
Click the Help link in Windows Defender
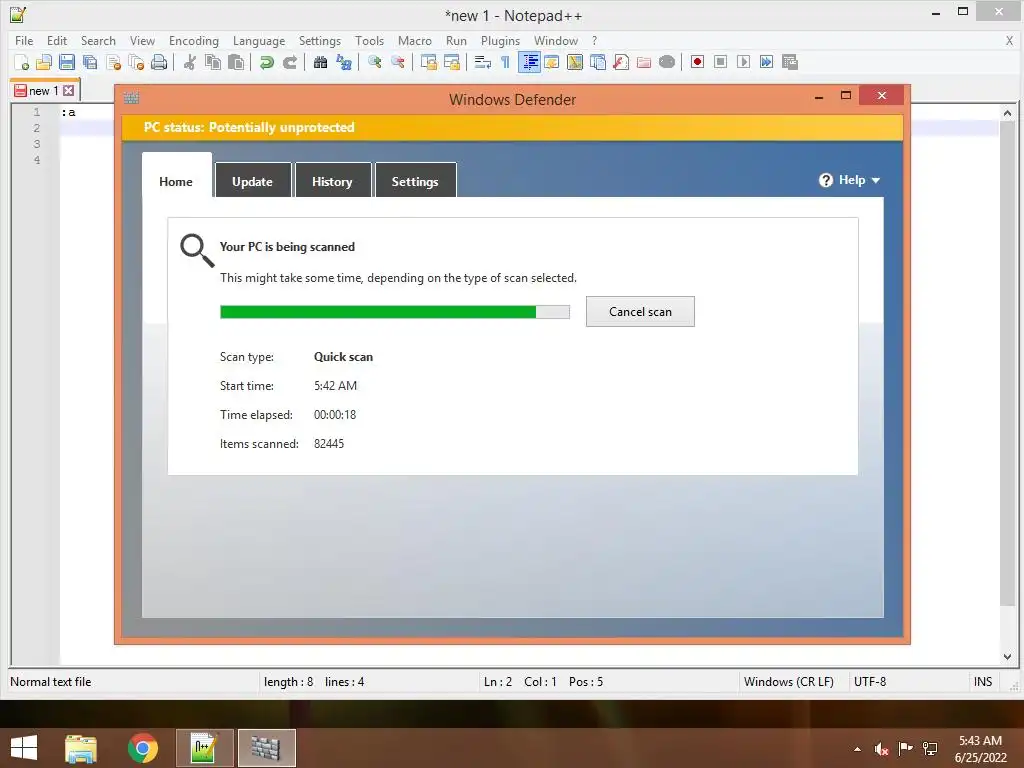pos(852,180)
